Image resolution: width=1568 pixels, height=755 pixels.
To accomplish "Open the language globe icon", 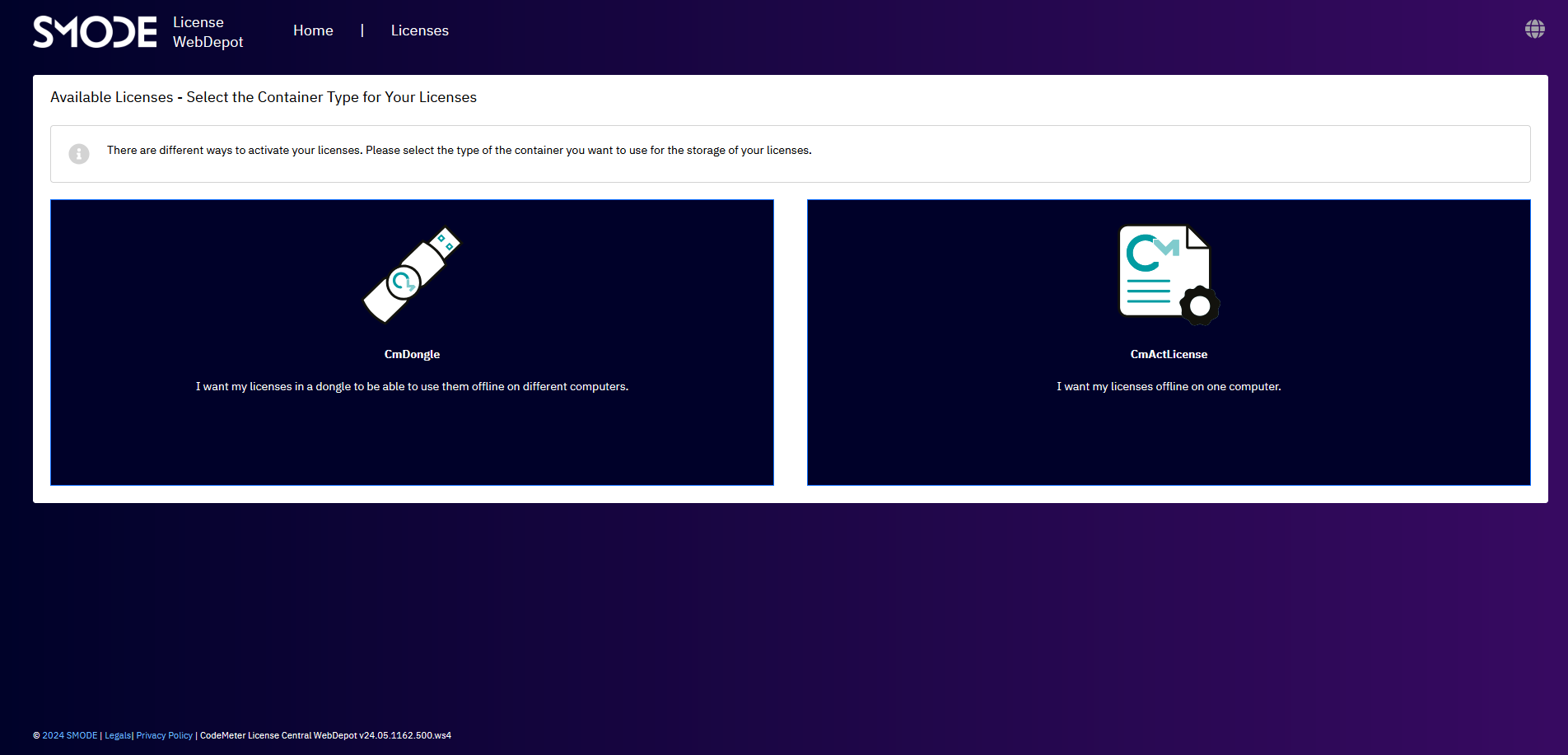I will click(1534, 29).
